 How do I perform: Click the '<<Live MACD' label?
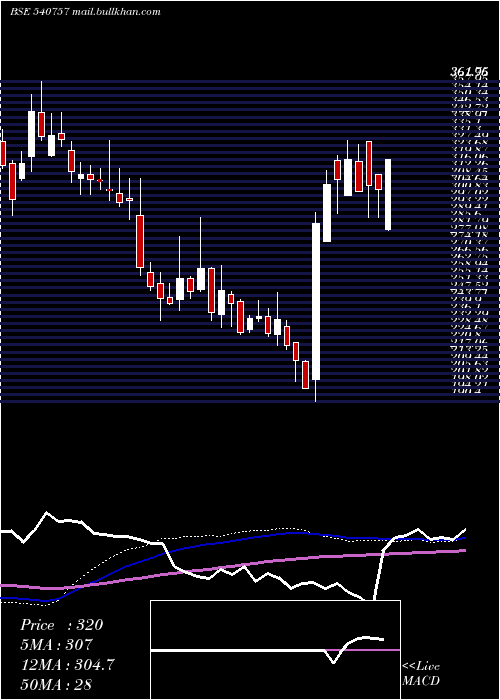tap(421, 673)
